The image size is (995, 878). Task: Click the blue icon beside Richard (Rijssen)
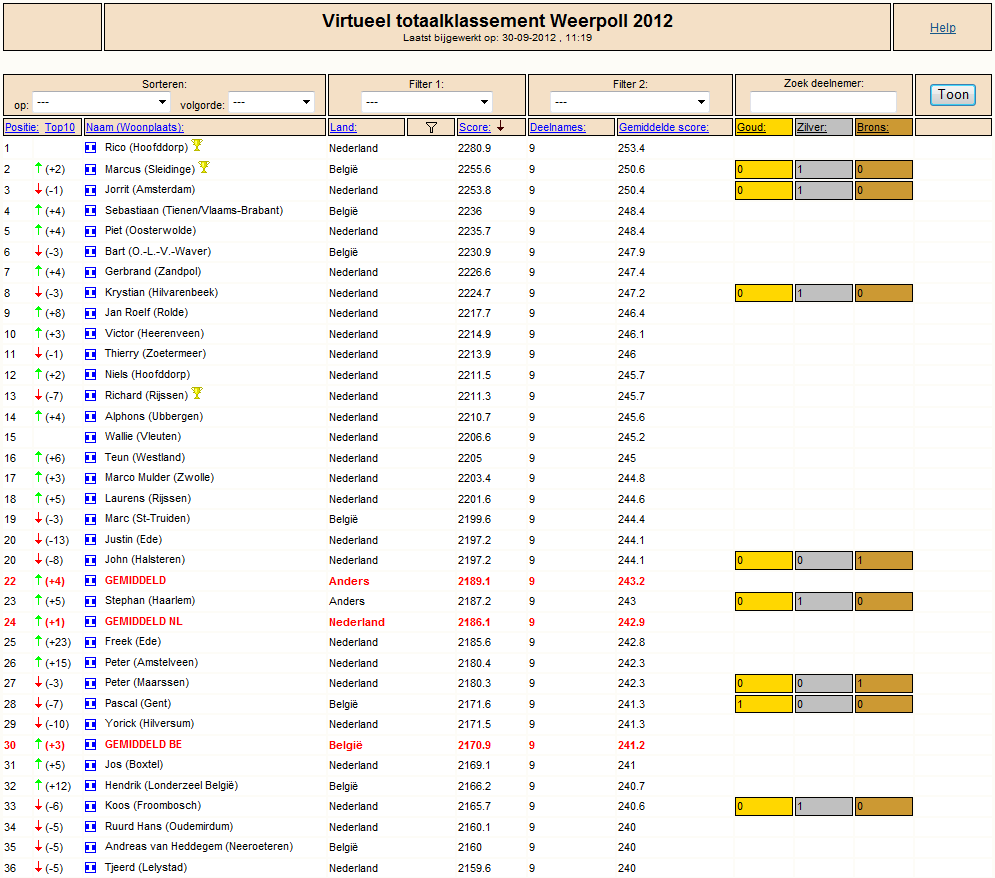tap(91, 396)
